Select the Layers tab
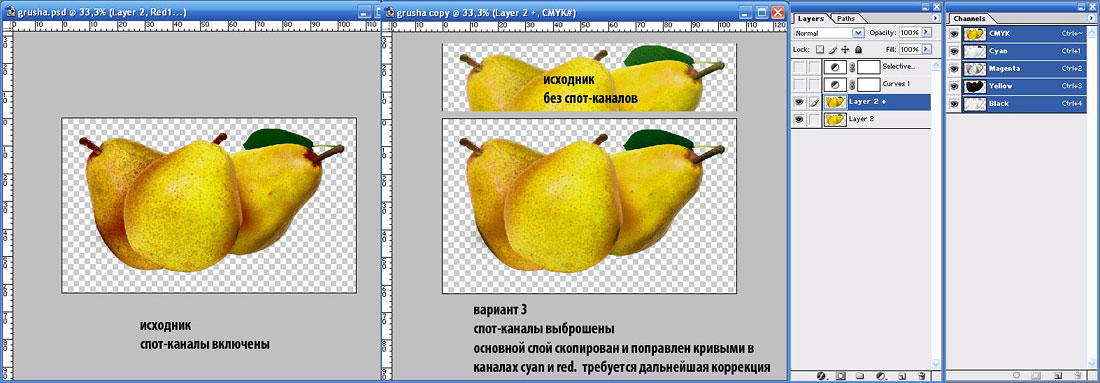 [810, 18]
